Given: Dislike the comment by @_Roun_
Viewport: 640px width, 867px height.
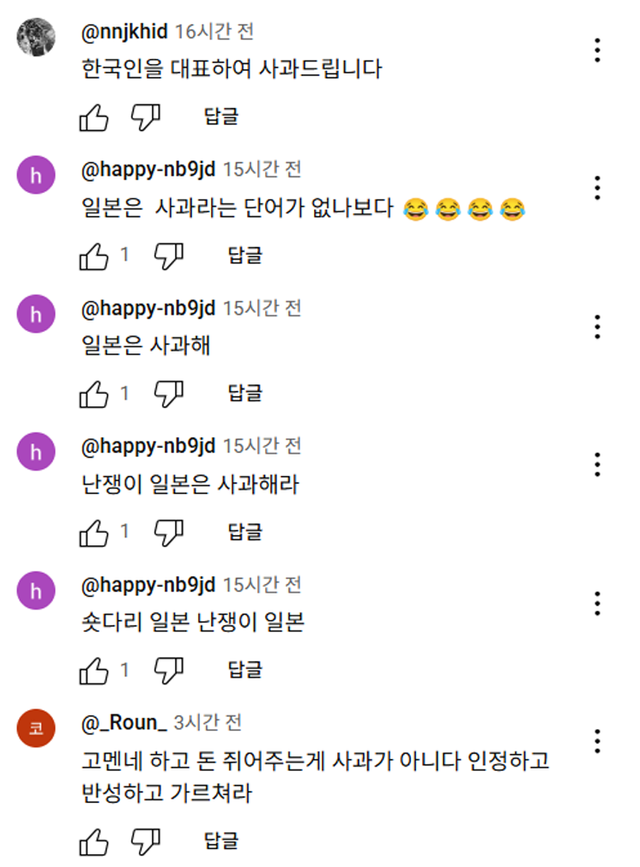Looking at the screenshot, I should click(146, 840).
